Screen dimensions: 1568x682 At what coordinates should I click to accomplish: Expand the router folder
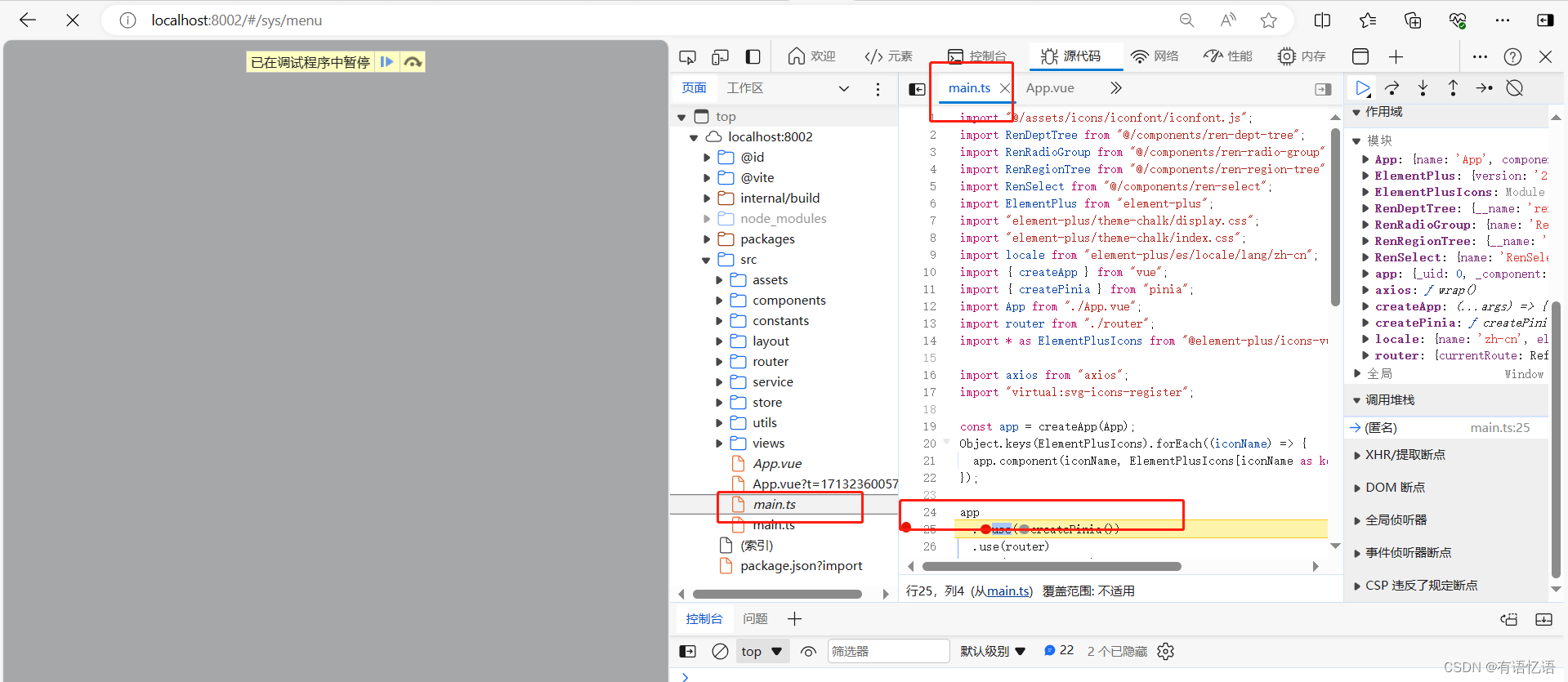coord(719,362)
